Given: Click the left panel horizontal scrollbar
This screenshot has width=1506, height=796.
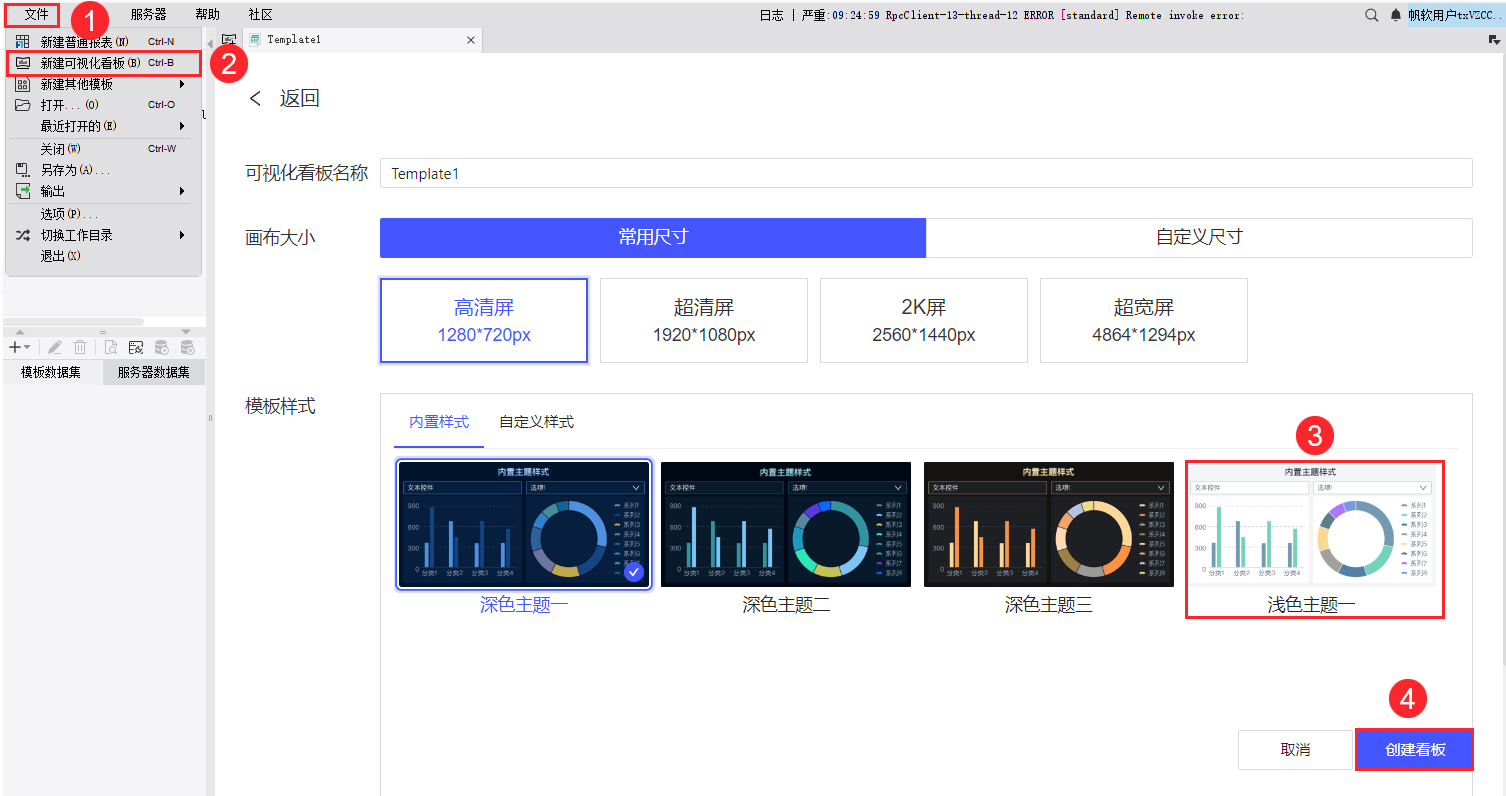Looking at the screenshot, I should click(x=74, y=322).
